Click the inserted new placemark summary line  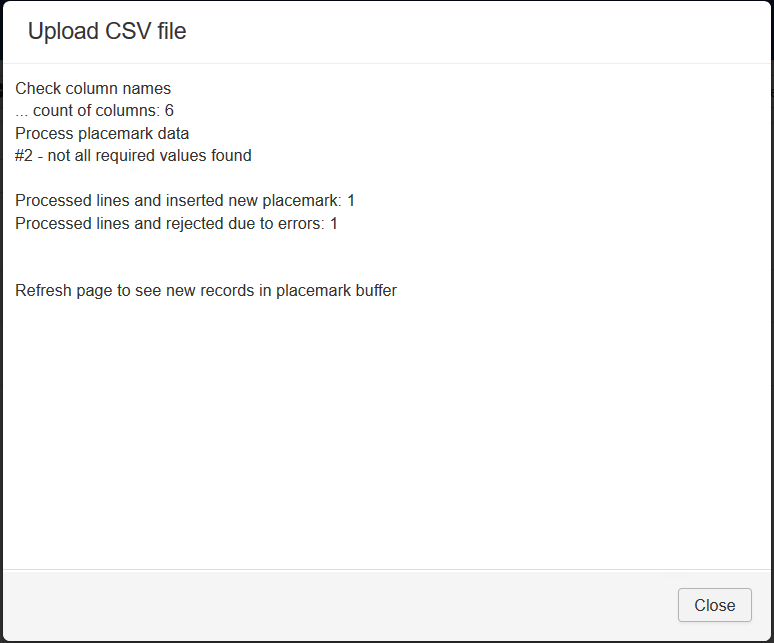tap(185, 201)
